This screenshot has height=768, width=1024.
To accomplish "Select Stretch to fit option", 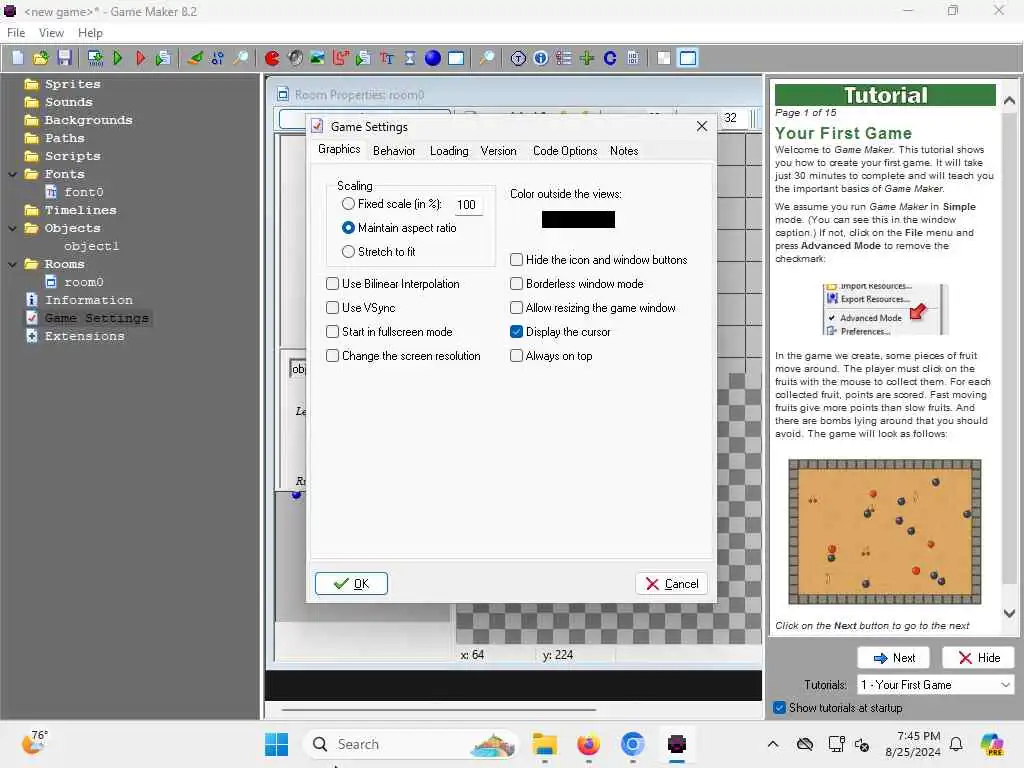I will click(x=348, y=252).
